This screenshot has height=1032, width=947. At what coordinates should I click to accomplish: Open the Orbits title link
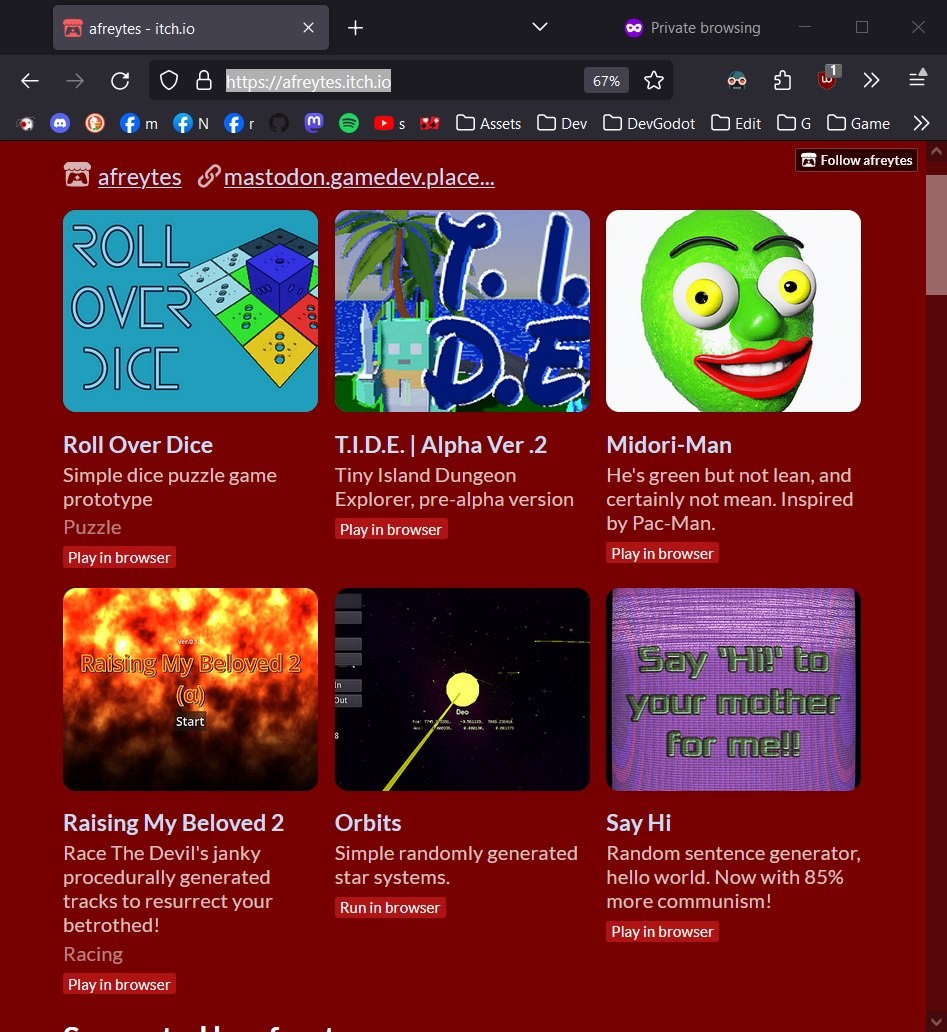pyautogui.click(x=368, y=823)
